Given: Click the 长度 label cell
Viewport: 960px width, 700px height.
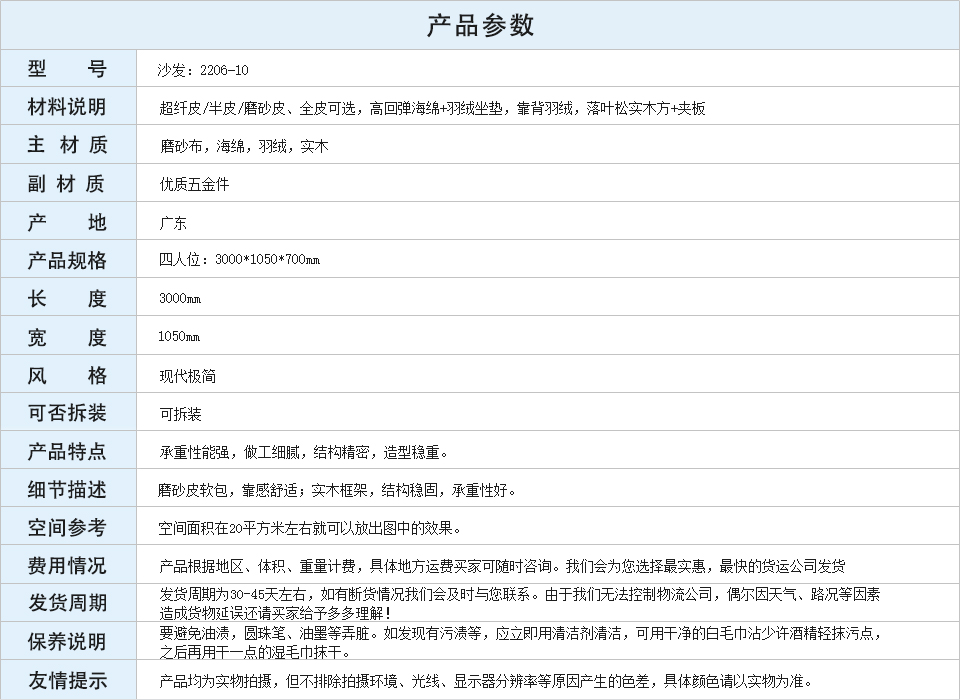Looking at the screenshot, I should 68,297.
